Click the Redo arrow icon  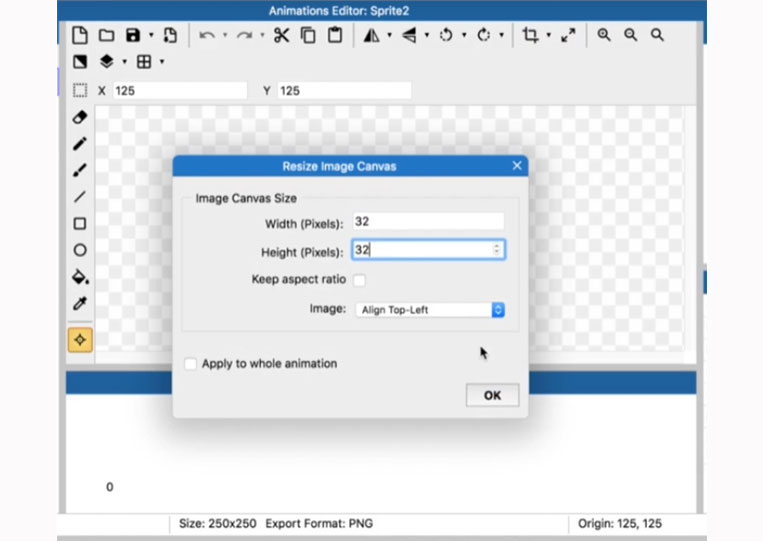[244, 35]
